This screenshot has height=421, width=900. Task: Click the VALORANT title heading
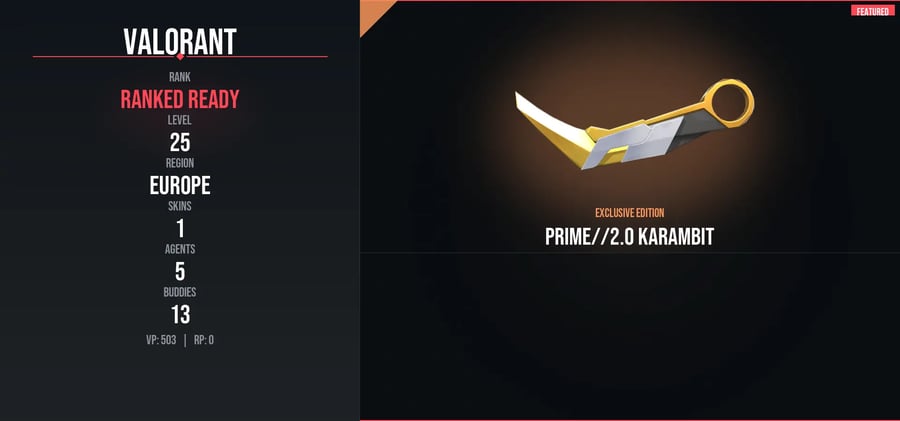point(180,41)
